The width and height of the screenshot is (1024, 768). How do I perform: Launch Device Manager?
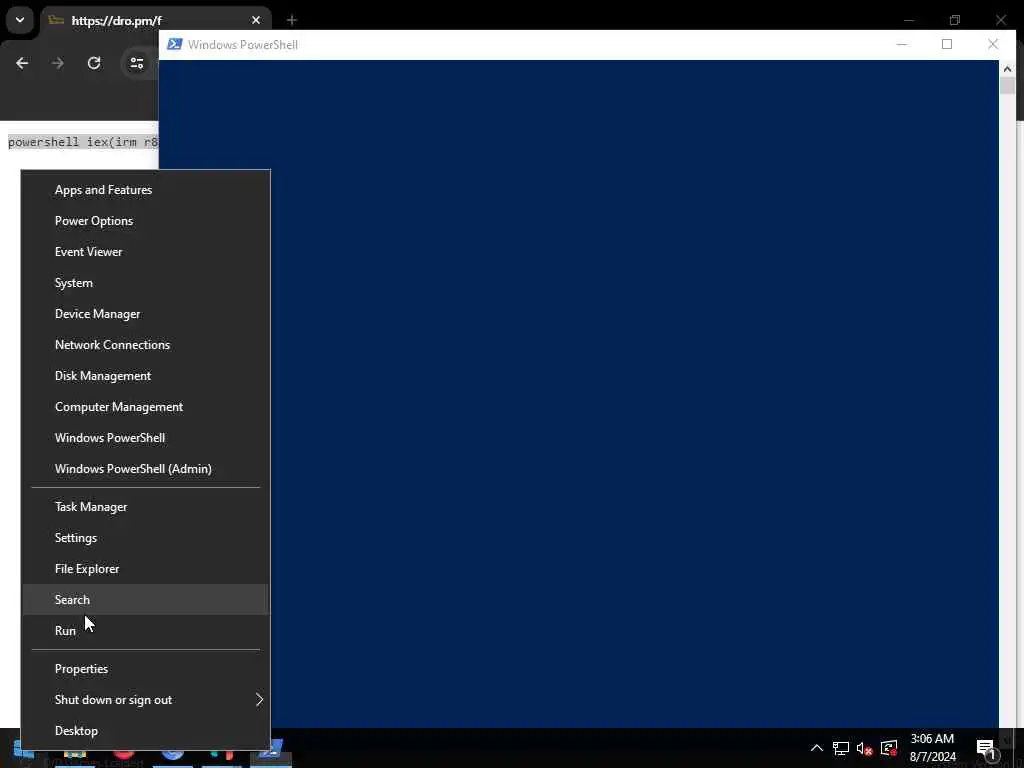click(146, 314)
